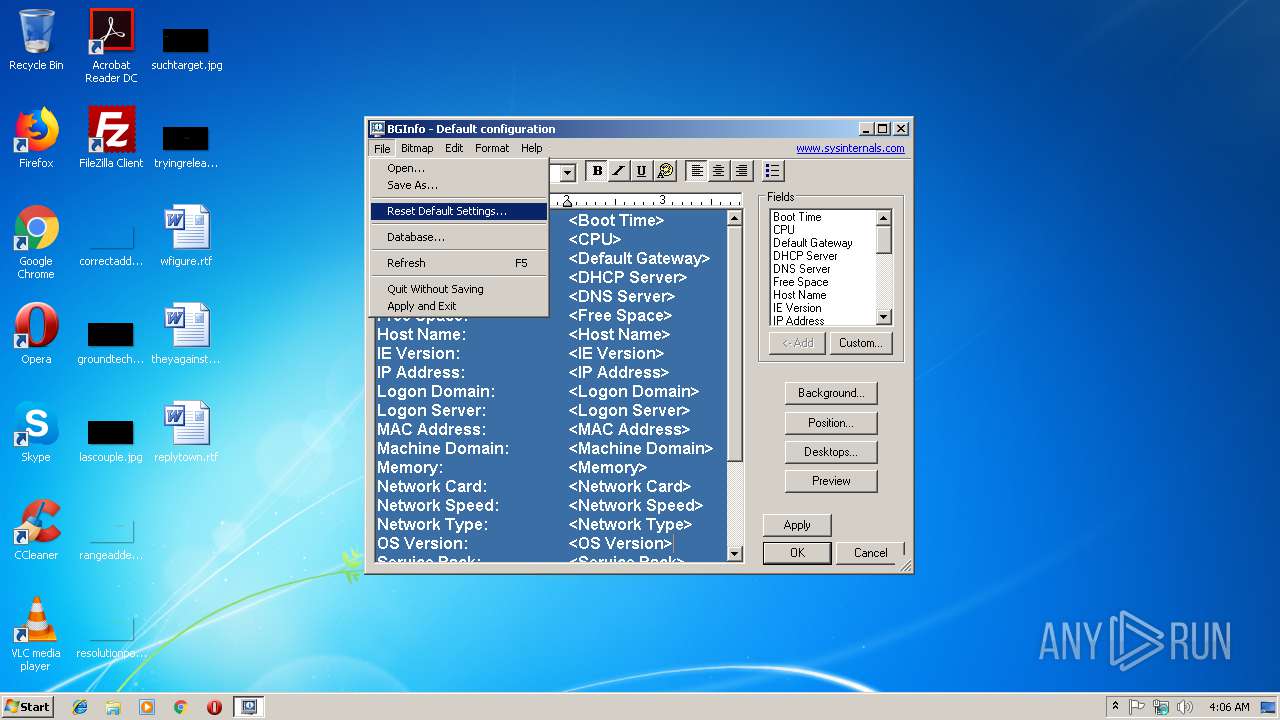Open the Help menu
The width and height of the screenshot is (1280, 720).
point(531,148)
